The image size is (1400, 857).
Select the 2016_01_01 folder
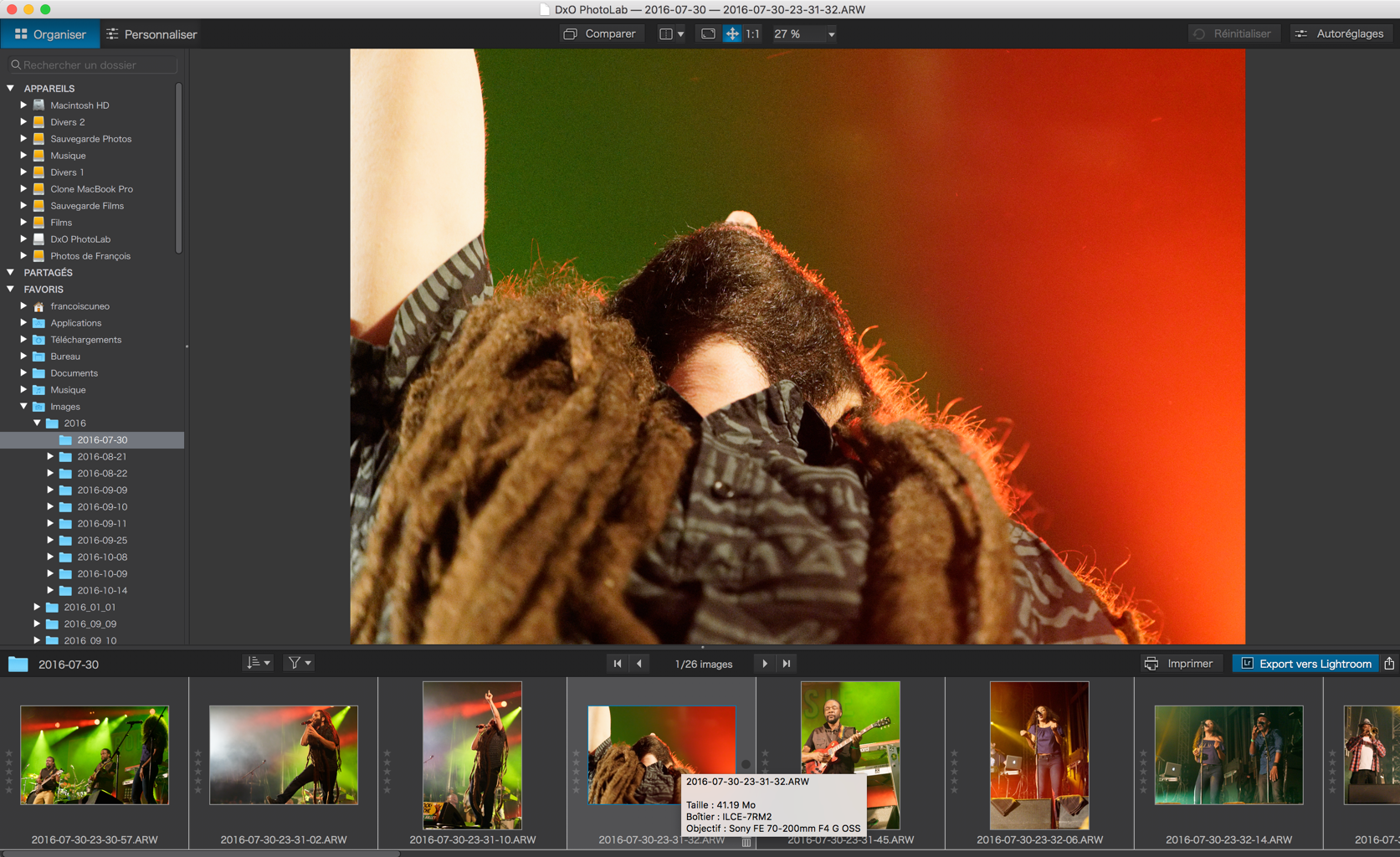tap(90, 608)
